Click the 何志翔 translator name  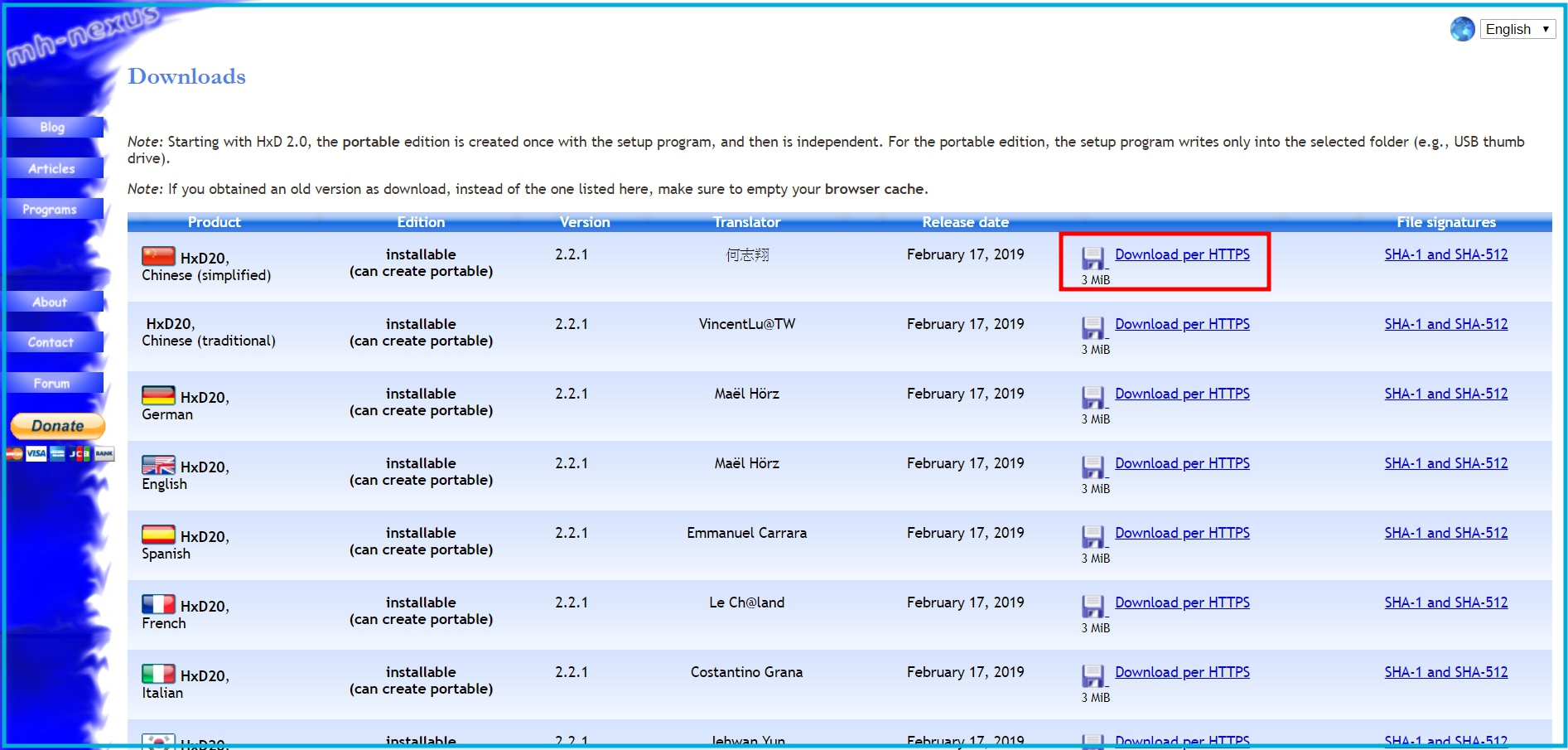coord(747,254)
